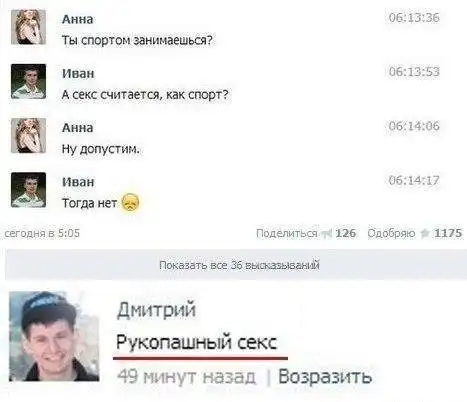This screenshot has width=467, height=402.
Task: Click the likes count 1175
Action: tap(448, 233)
